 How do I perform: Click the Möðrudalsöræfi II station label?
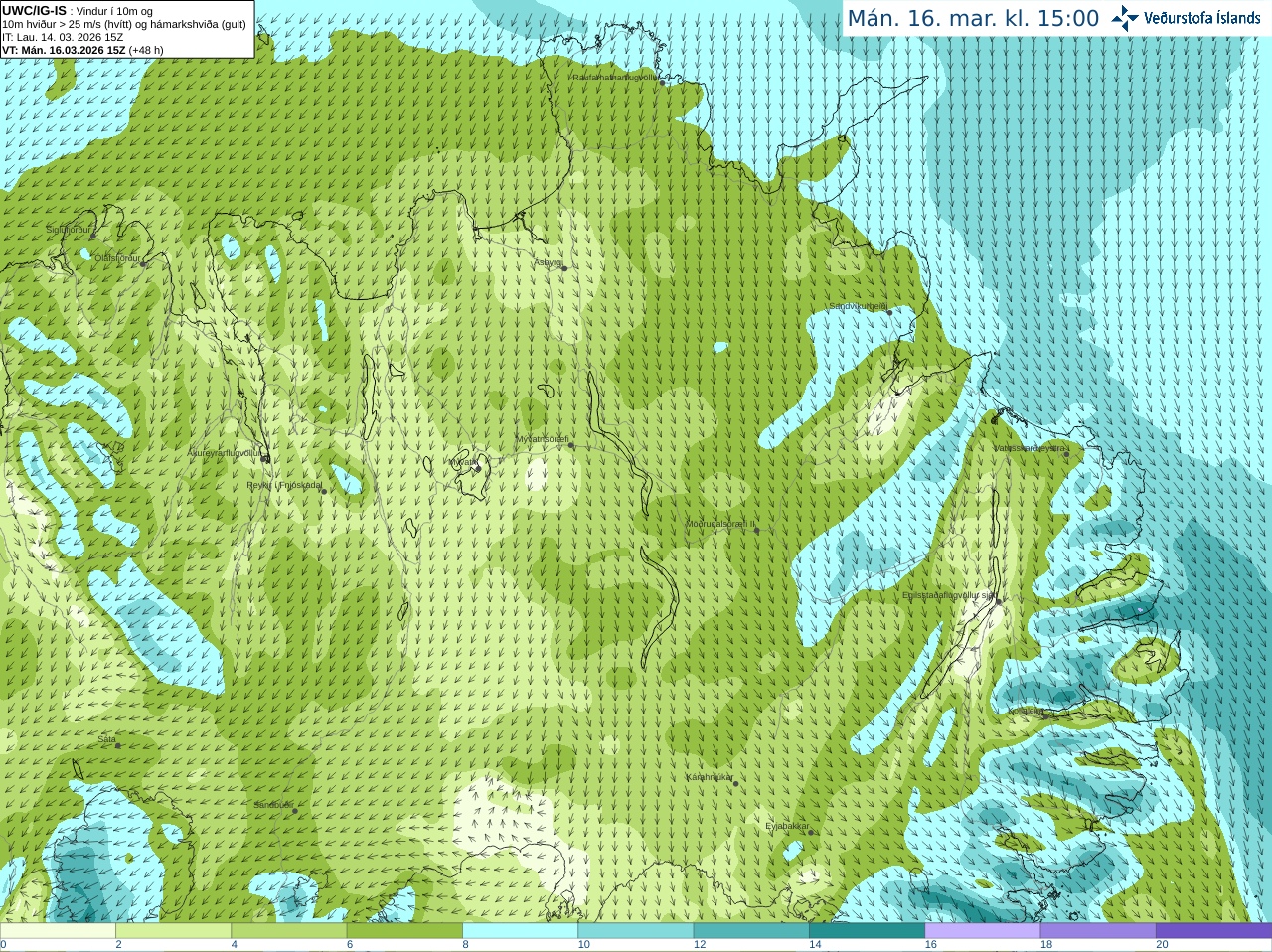[720, 524]
